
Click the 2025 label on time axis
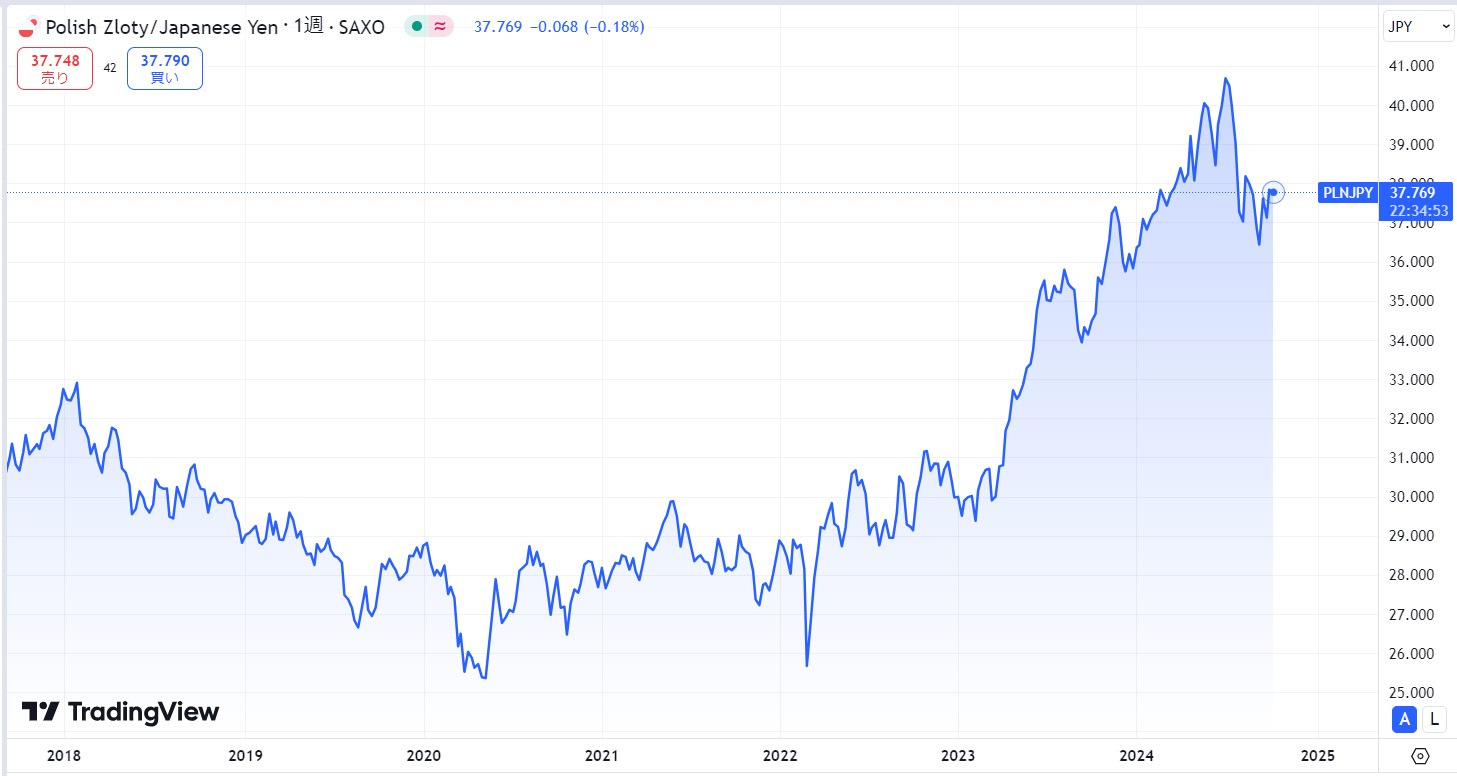[1317, 755]
